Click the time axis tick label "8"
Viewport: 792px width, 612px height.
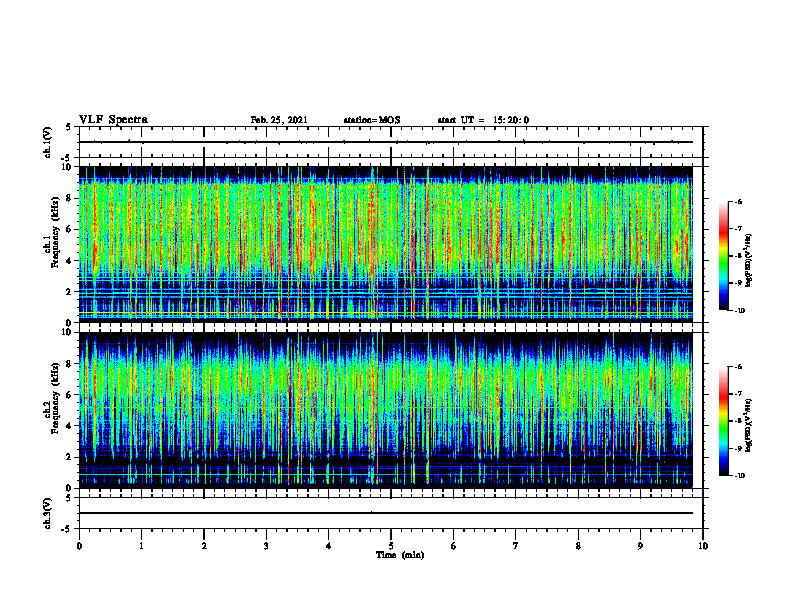578,546
